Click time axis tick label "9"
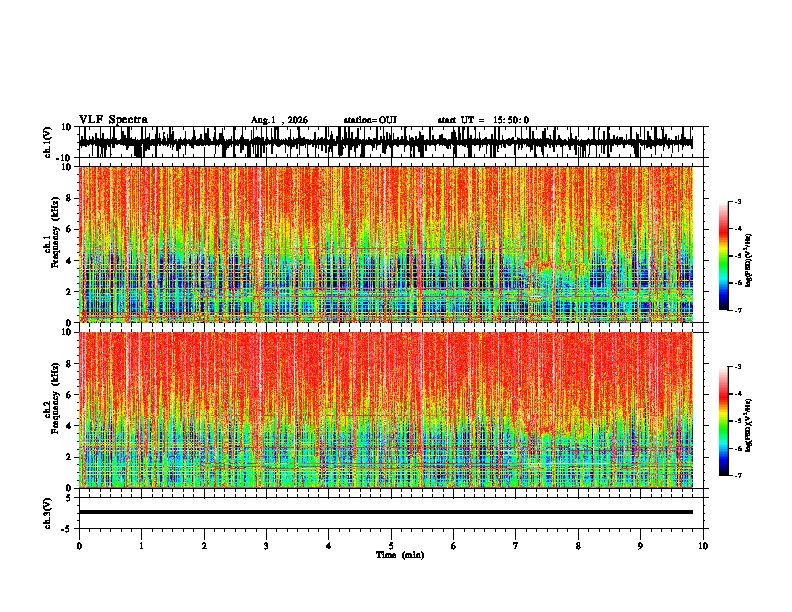Image resolution: width=792 pixels, height=612 pixels. pyautogui.click(x=640, y=546)
